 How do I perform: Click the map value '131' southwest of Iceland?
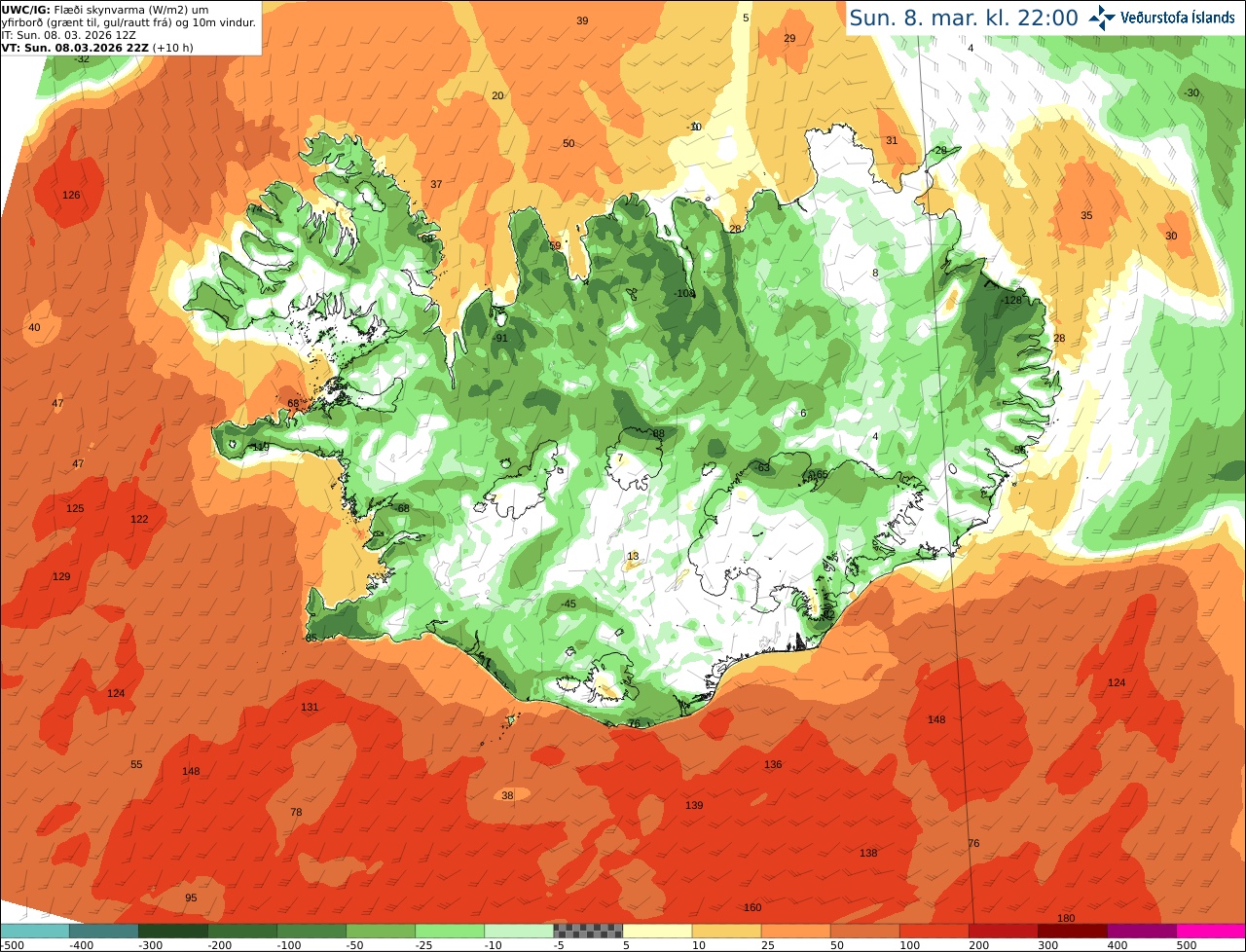coord(310,707)
